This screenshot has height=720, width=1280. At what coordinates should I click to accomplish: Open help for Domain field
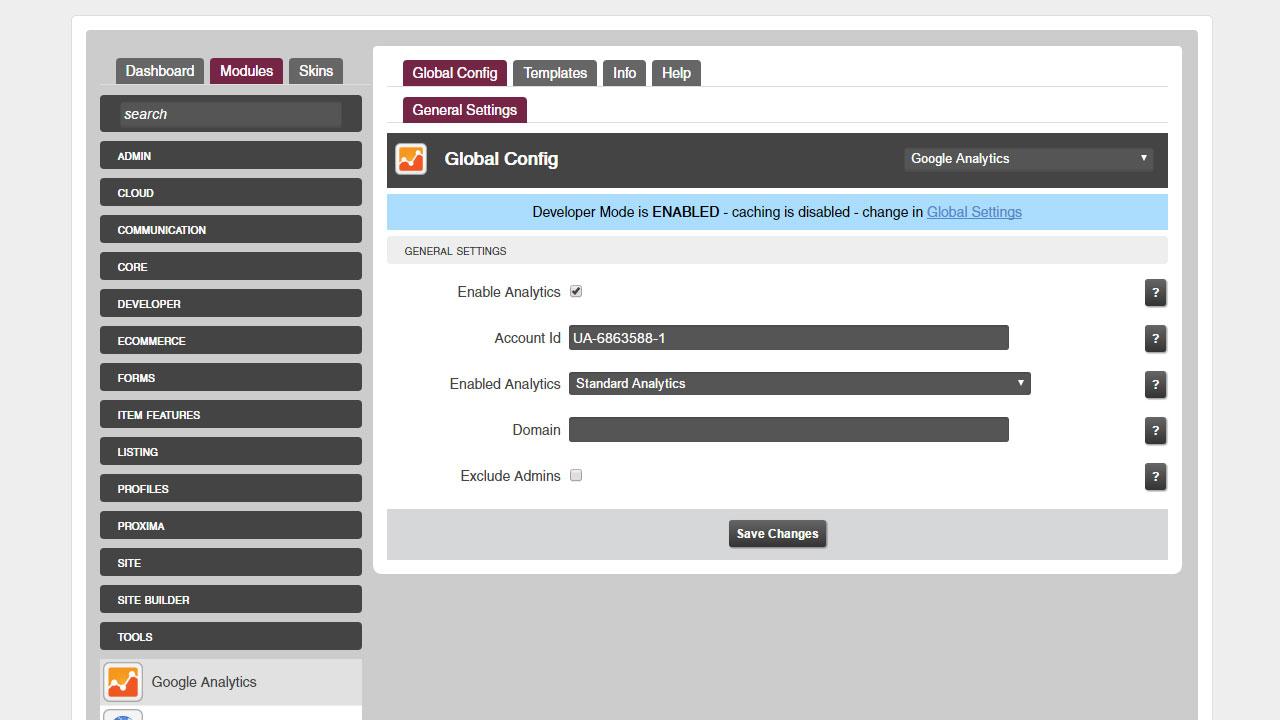coord(1155,430)
